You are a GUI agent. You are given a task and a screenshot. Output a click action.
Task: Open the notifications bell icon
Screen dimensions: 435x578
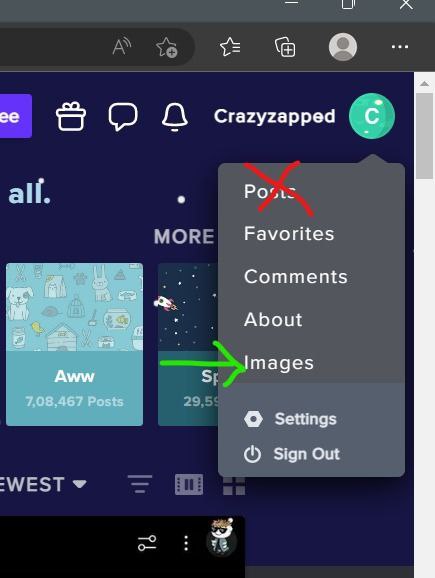pyautogui.click(x=174, y=117)
